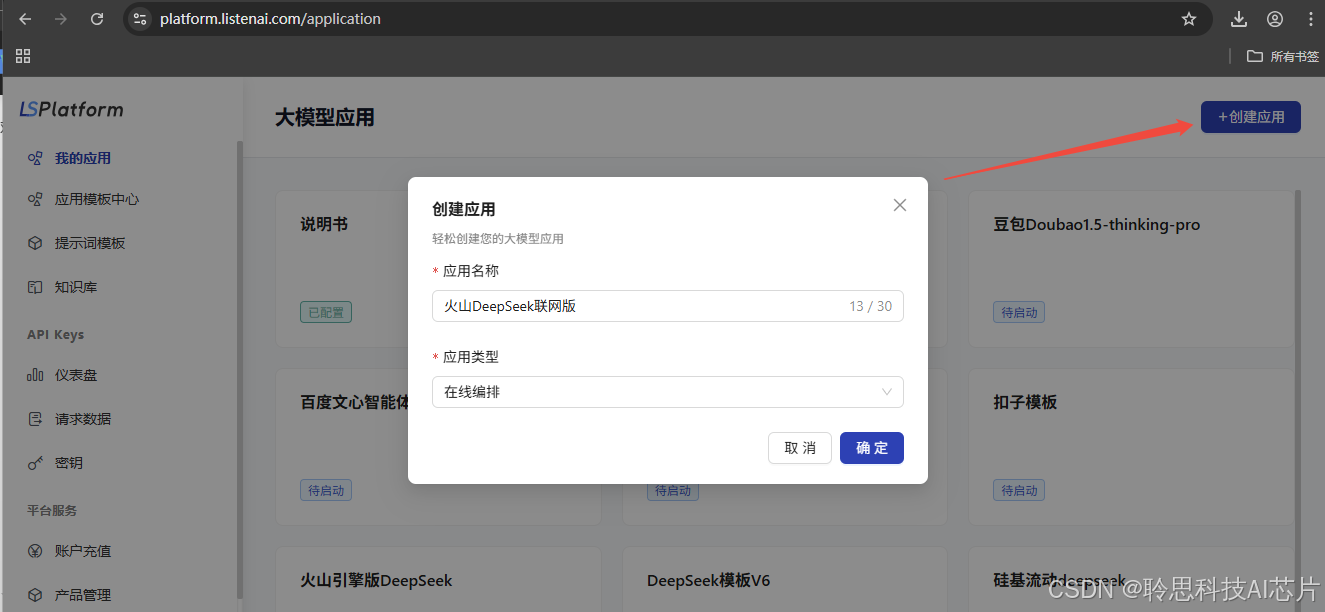The height and width of the screenshot is (612, 1325).
Task: Click the cube icon beside 提示词模板
Action: coord(35,243)
